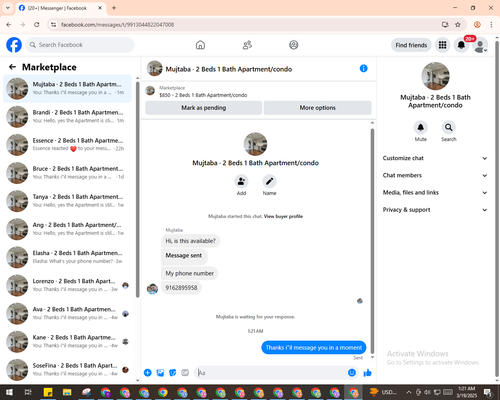
Task: Open the account profile avatar menu
Action: coord(480,45)
